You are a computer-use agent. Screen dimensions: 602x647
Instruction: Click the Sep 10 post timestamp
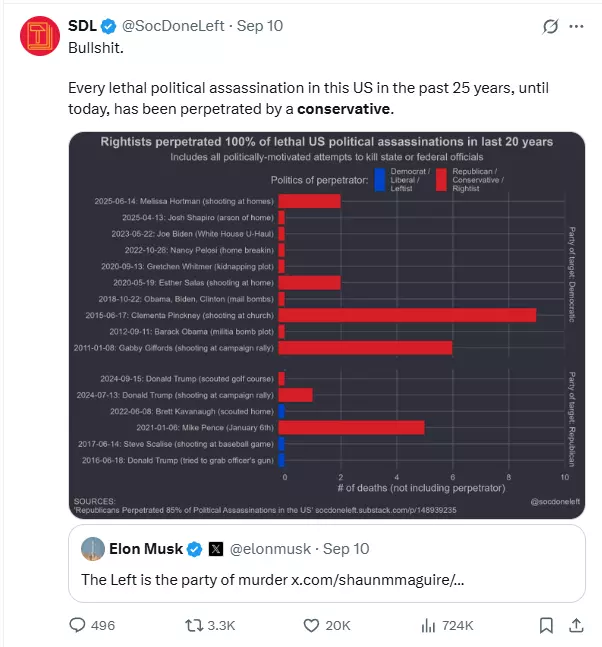click(260, 26)
